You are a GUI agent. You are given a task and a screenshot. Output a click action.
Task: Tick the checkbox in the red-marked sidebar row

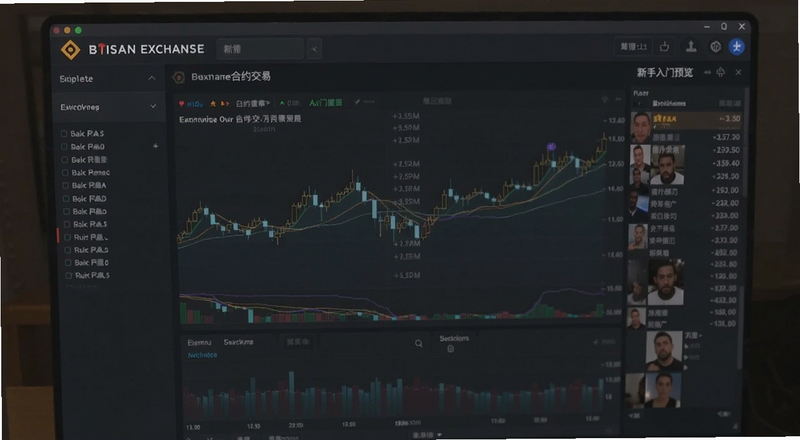pyautogui.click(x=67, y=237)
